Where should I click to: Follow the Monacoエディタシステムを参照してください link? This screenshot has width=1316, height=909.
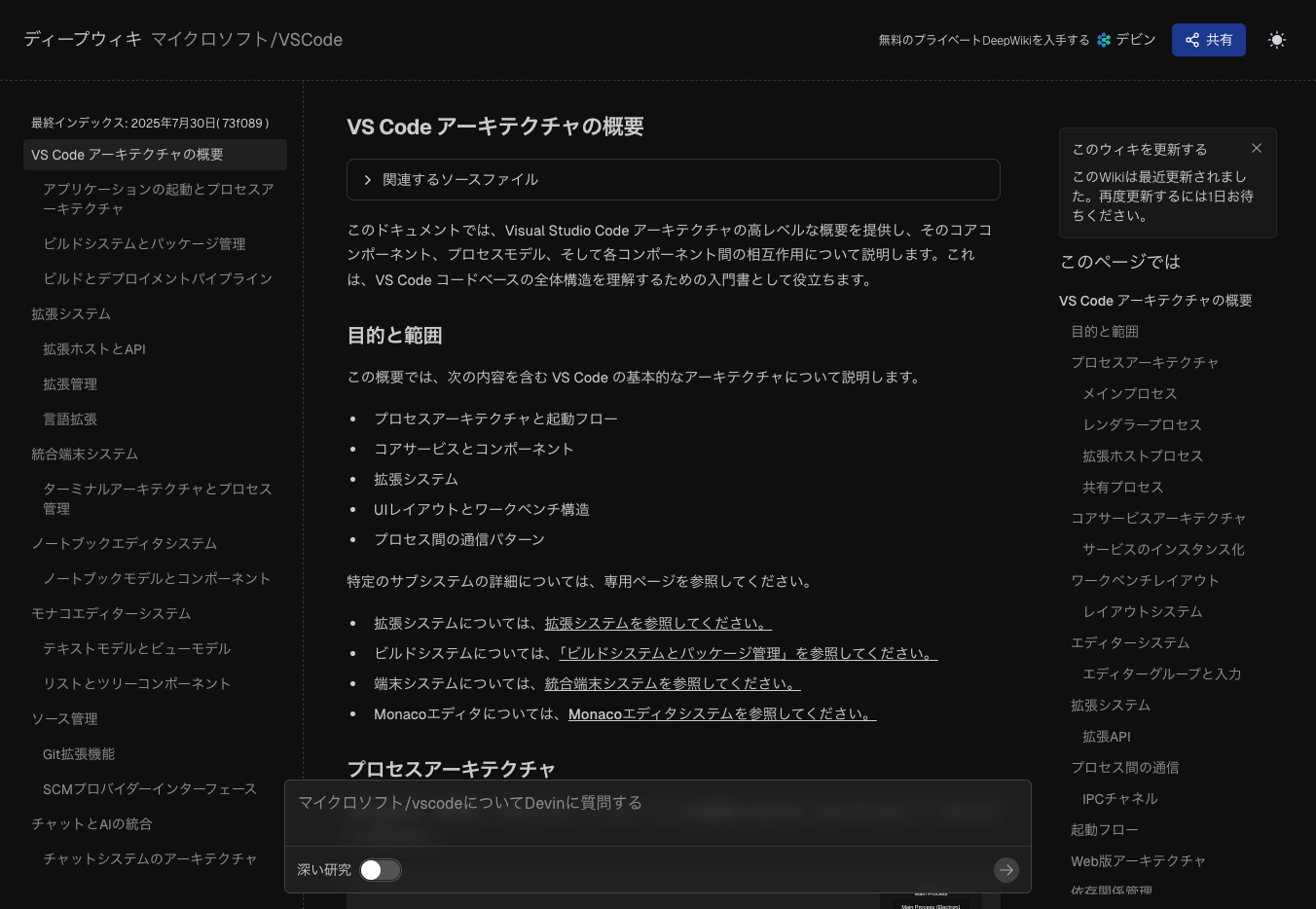[722, 713]
